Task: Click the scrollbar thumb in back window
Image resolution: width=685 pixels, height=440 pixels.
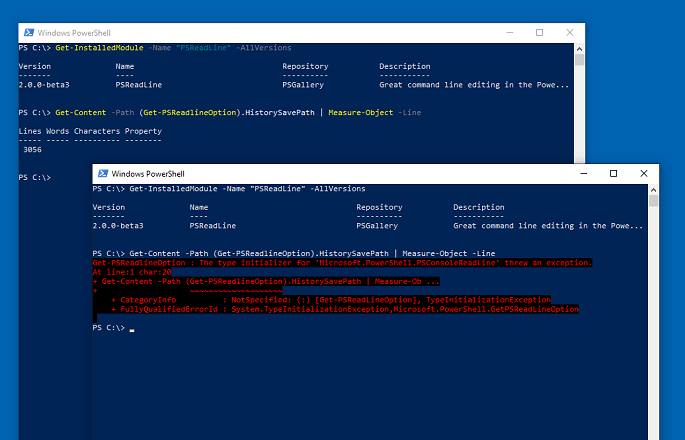Action: 579,60
